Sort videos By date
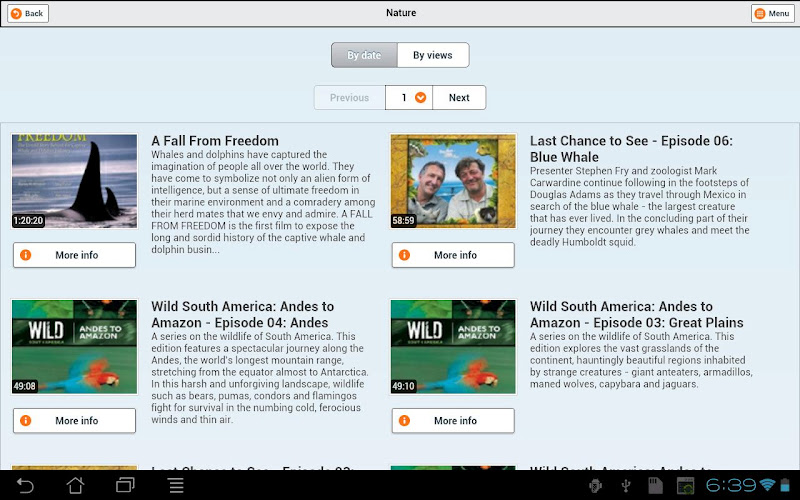This screenshot has height=500, width=800. 364,55
